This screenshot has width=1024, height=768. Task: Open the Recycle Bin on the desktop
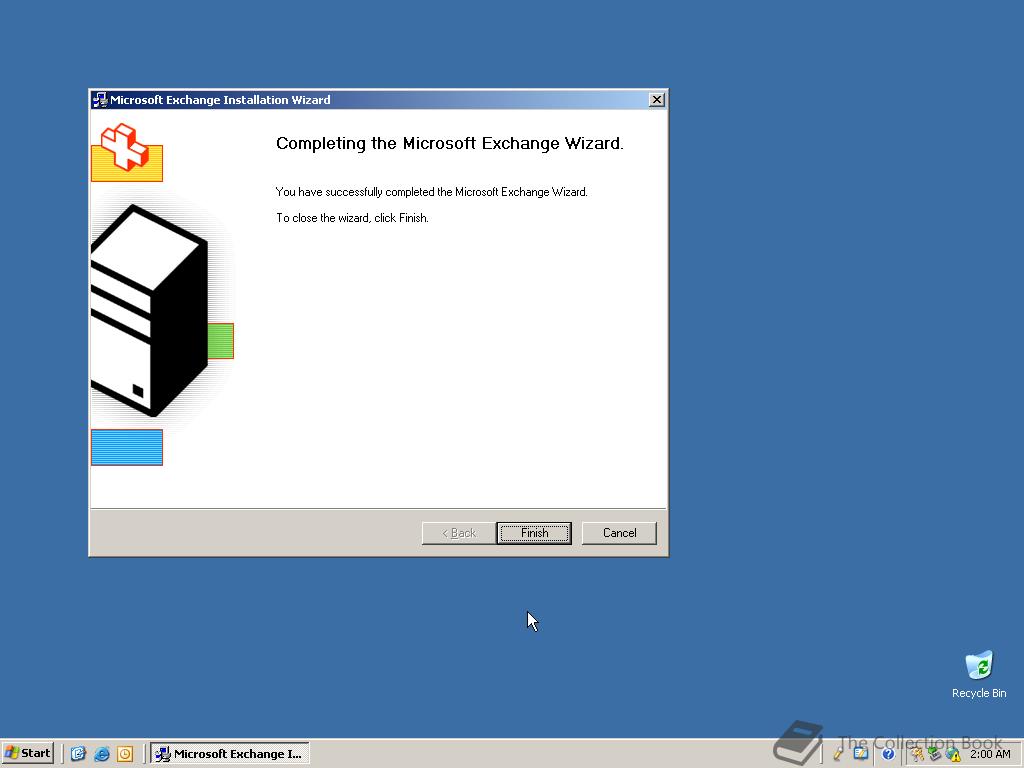[979, 674]
